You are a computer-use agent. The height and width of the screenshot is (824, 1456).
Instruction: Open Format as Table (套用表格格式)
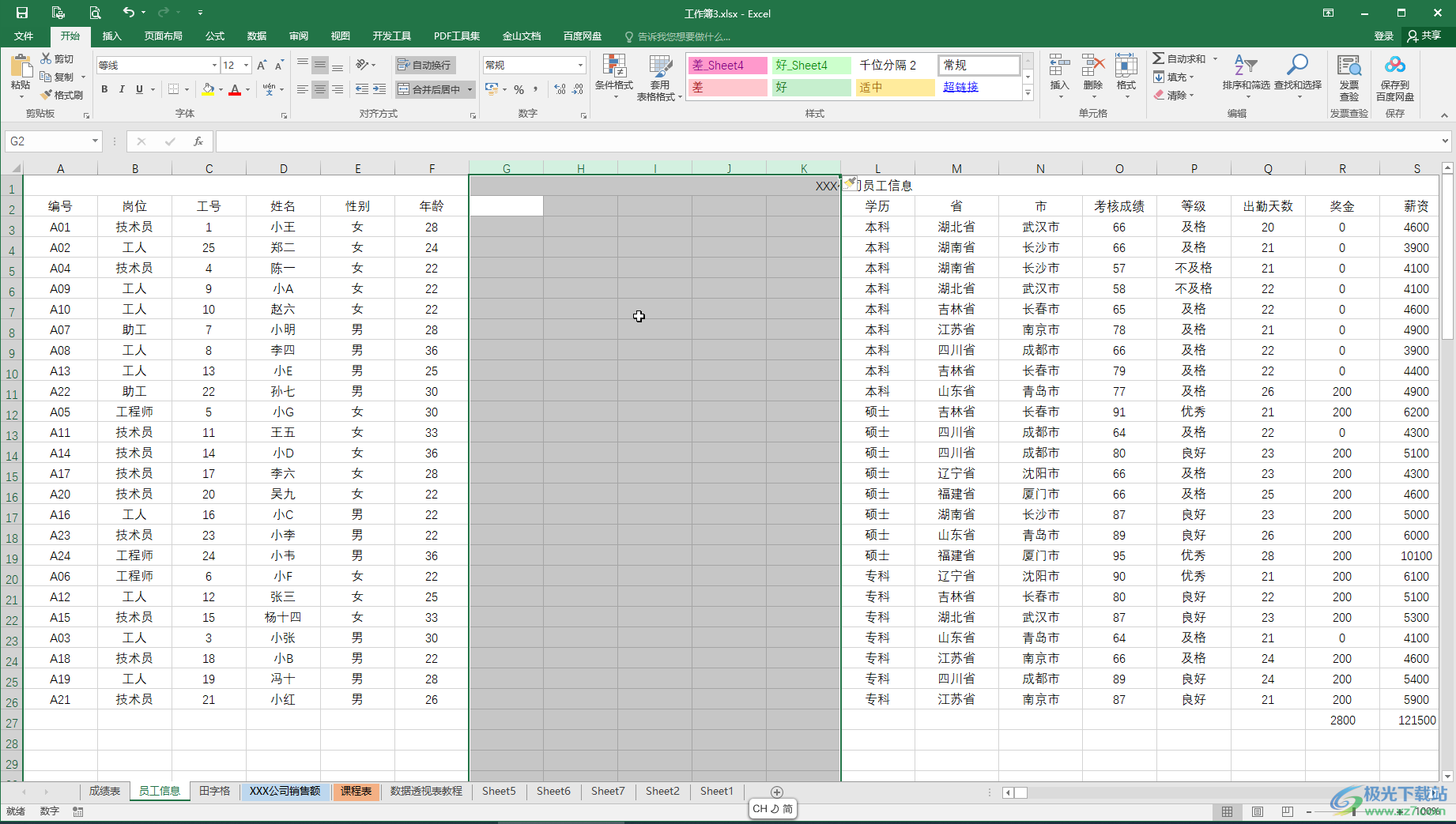[x=659, y=77]
